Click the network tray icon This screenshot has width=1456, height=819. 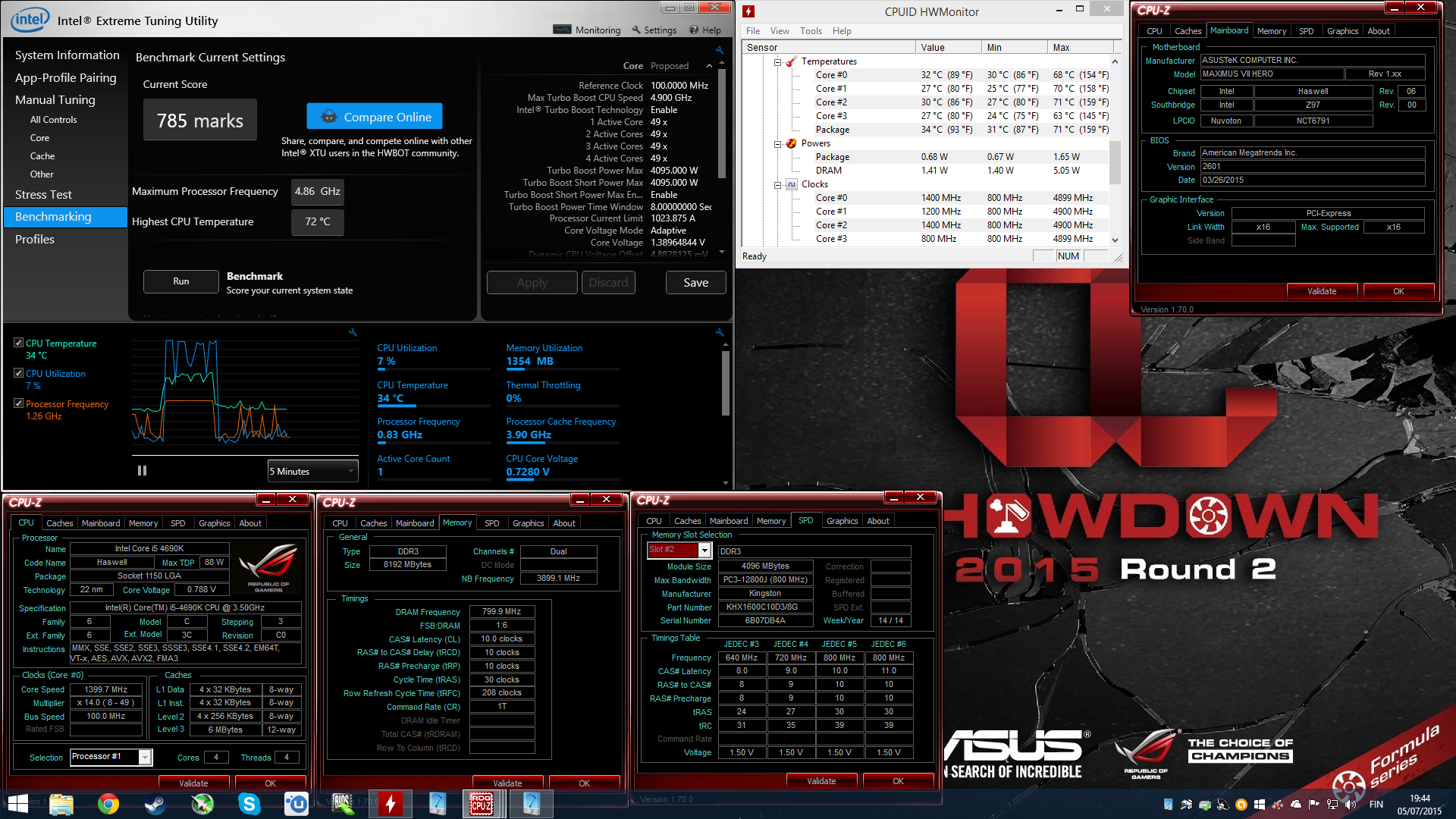pyautogui.click(x=1332, y=805)
